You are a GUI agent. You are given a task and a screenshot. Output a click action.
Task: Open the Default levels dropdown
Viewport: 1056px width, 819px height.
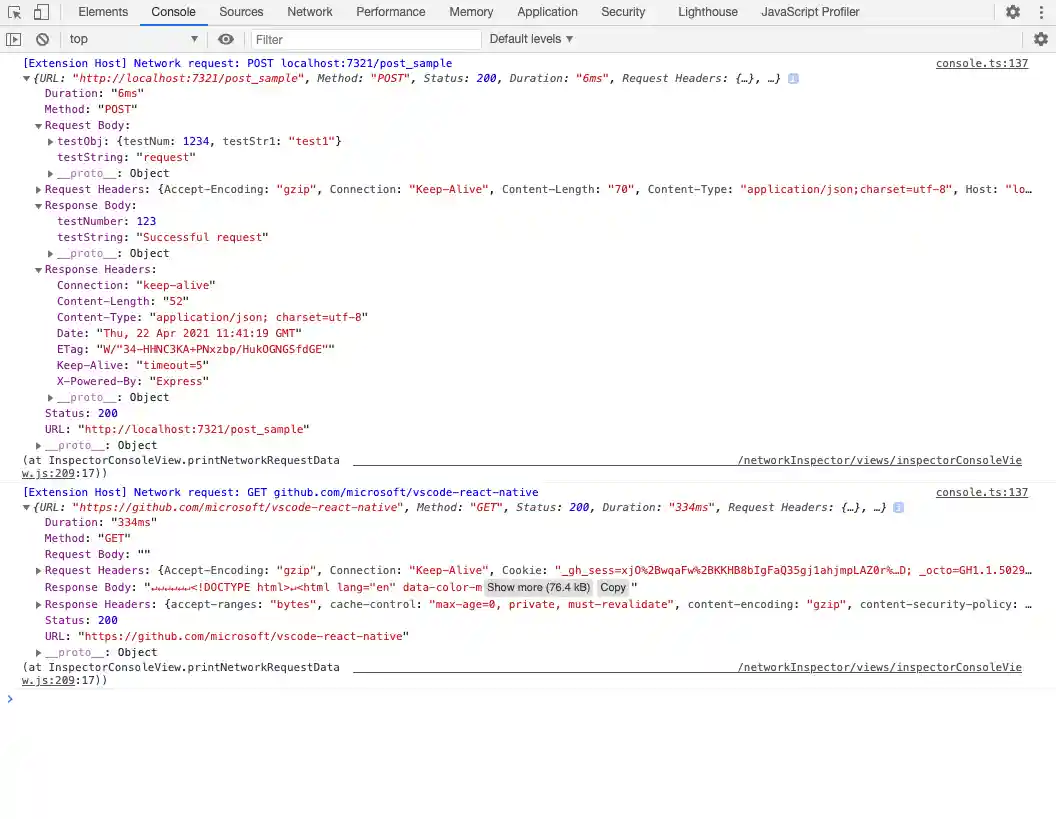(531, 39)
